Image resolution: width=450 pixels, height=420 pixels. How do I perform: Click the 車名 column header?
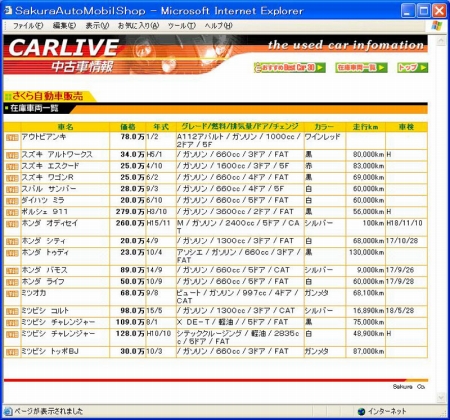[65, 127]
